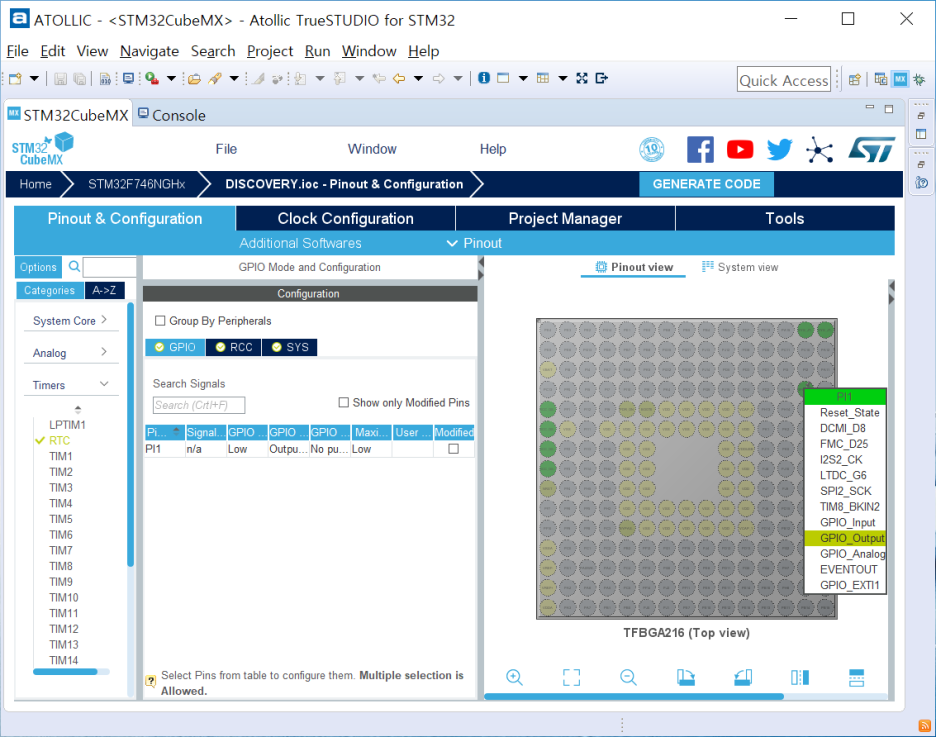
Task: Click the 10-year anniversary badge icon
Action: tap(652, 149)
